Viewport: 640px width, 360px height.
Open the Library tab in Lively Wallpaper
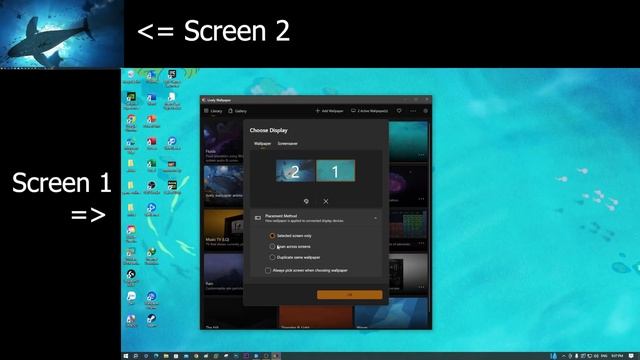point(213,111)
